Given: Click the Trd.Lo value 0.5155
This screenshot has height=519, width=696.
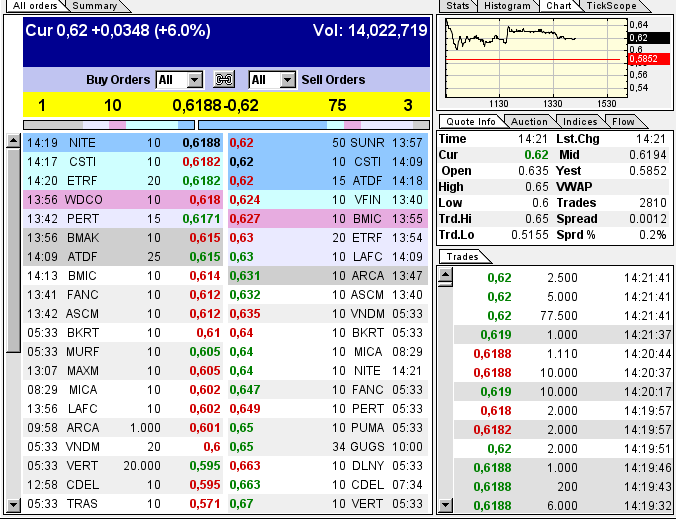Looking at the screenshot, I should (x=530, y=235).
